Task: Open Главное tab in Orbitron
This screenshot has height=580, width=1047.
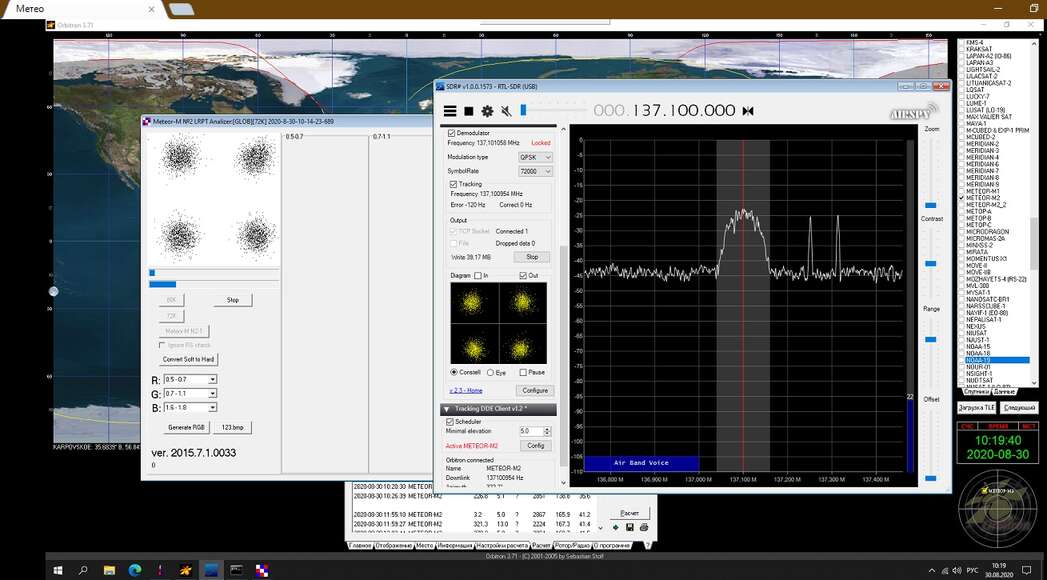Action: [x=360, y=545]
